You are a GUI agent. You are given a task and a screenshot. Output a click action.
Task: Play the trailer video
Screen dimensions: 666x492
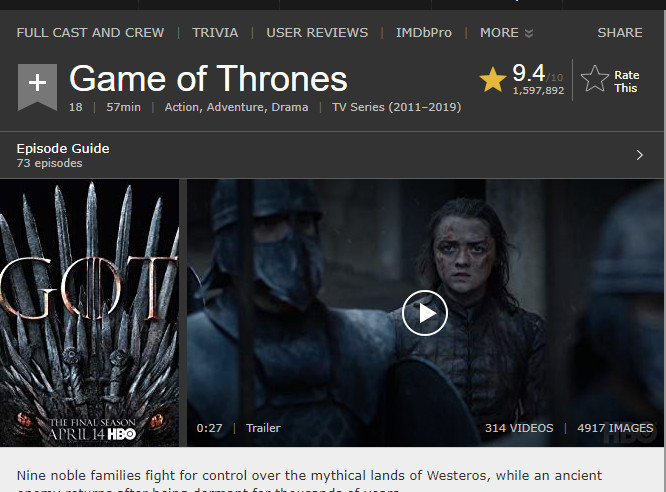pos(425,313)
